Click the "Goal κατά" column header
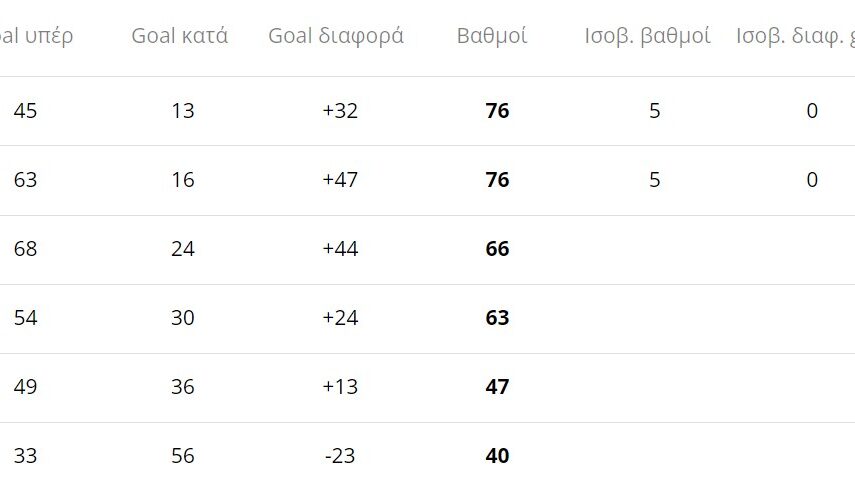This screenshot has width=855, height=491. [x=180, y=36]
